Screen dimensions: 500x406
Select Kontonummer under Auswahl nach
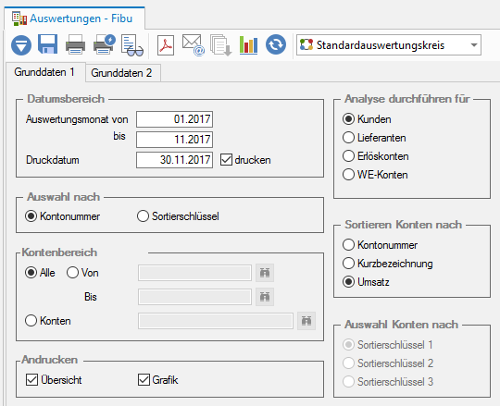tap(31, 216)
